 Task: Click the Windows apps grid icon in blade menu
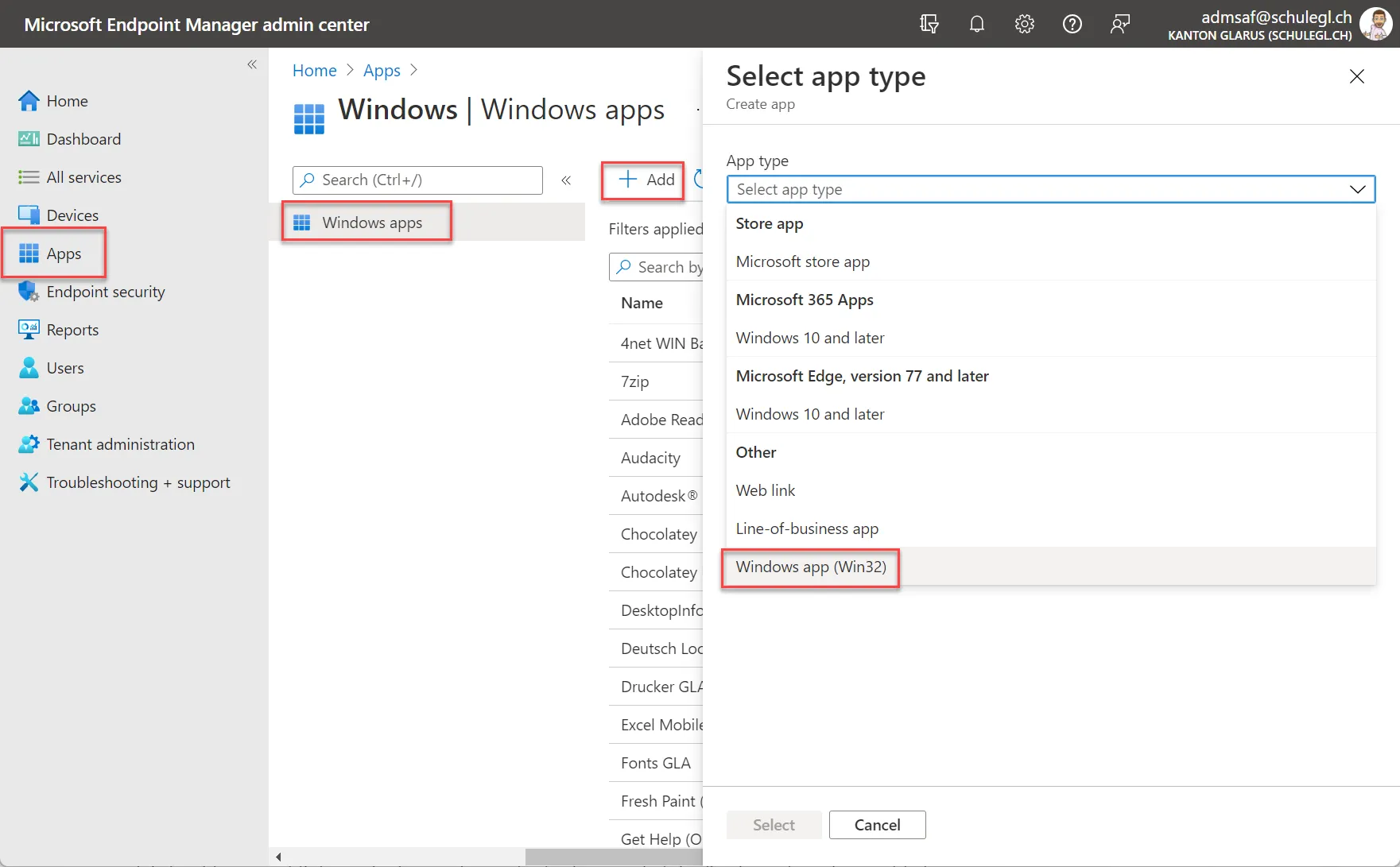point(302,223)
